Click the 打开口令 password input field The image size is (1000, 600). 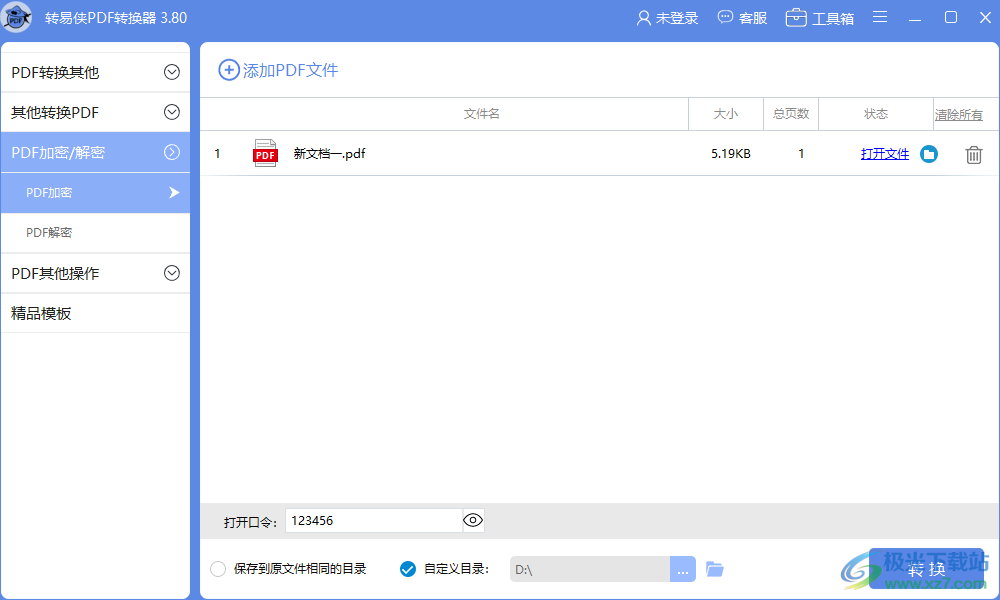click(374, 520)
